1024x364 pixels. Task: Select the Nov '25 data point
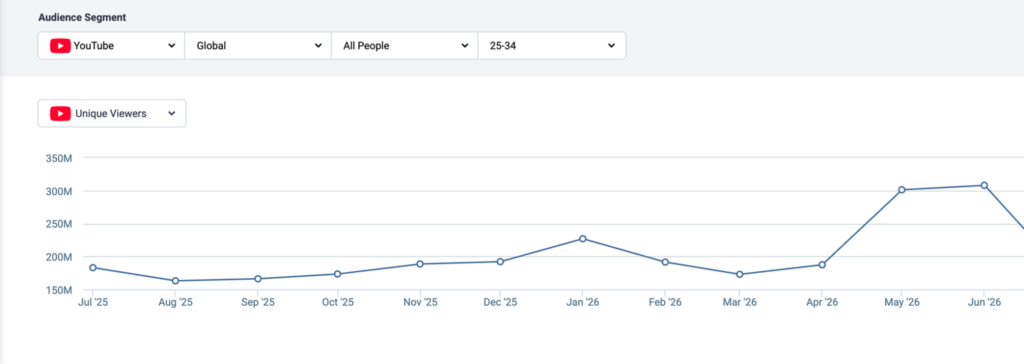point(420,264)
